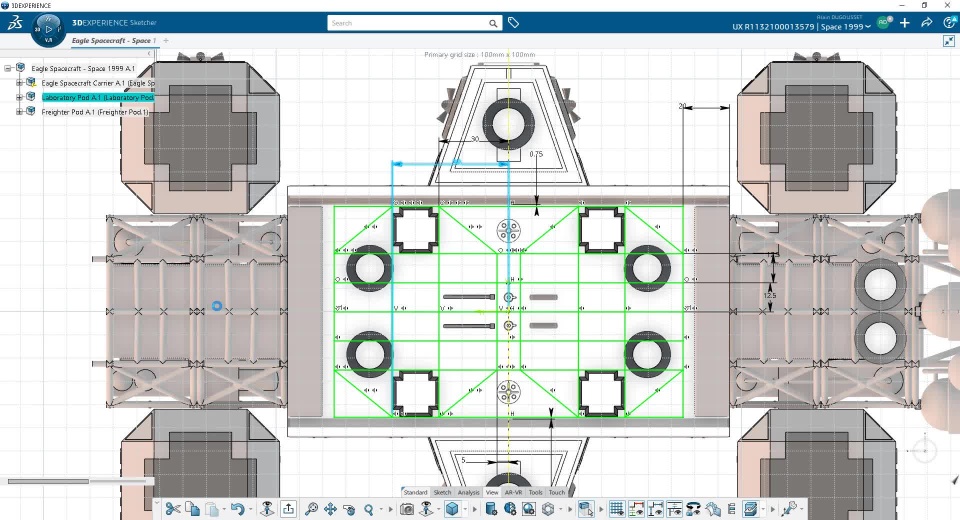960x520 pixels.
Task: Open the Undo history dropdown arrow
Action: (250, 510)
